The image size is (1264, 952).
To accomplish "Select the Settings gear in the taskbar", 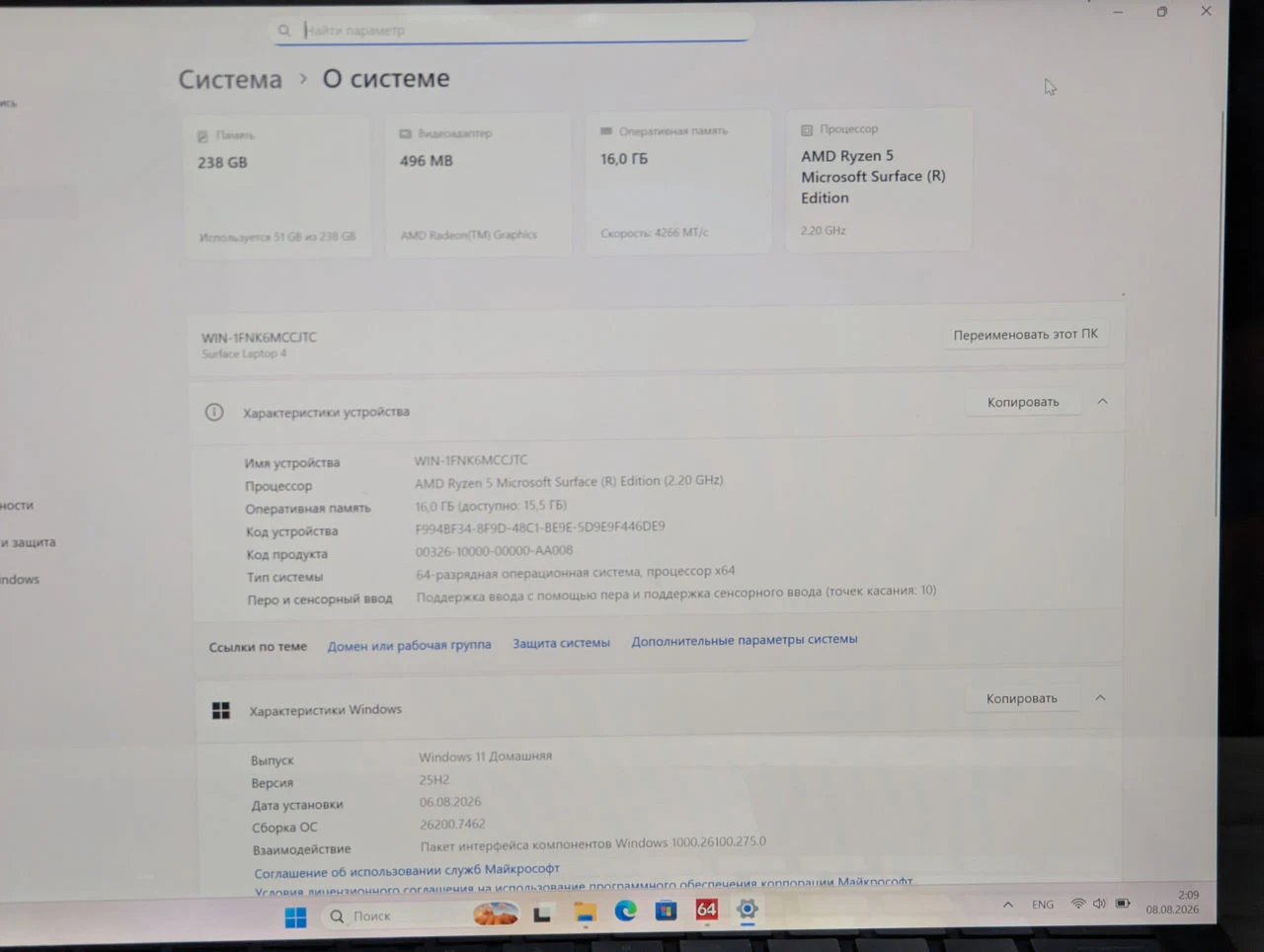I will tap(748, 910).
